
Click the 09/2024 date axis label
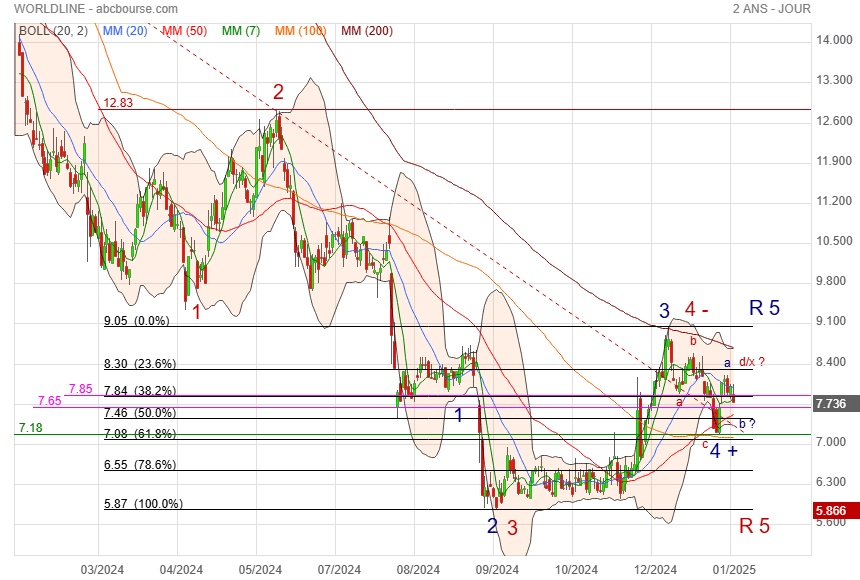pos(497,570)
